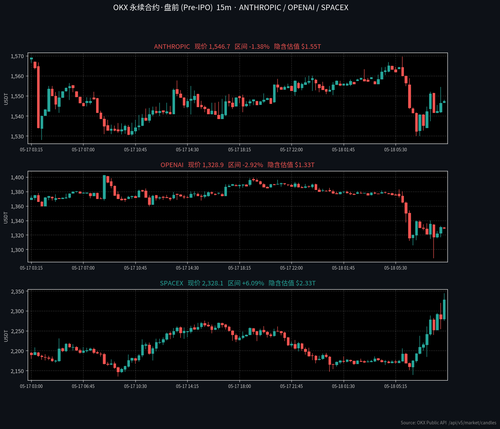Viewport: 500px width, 429px height.
Task: Click the '05-17 06:45' tick under SpaceX chart
Action: tap(83, 386)
